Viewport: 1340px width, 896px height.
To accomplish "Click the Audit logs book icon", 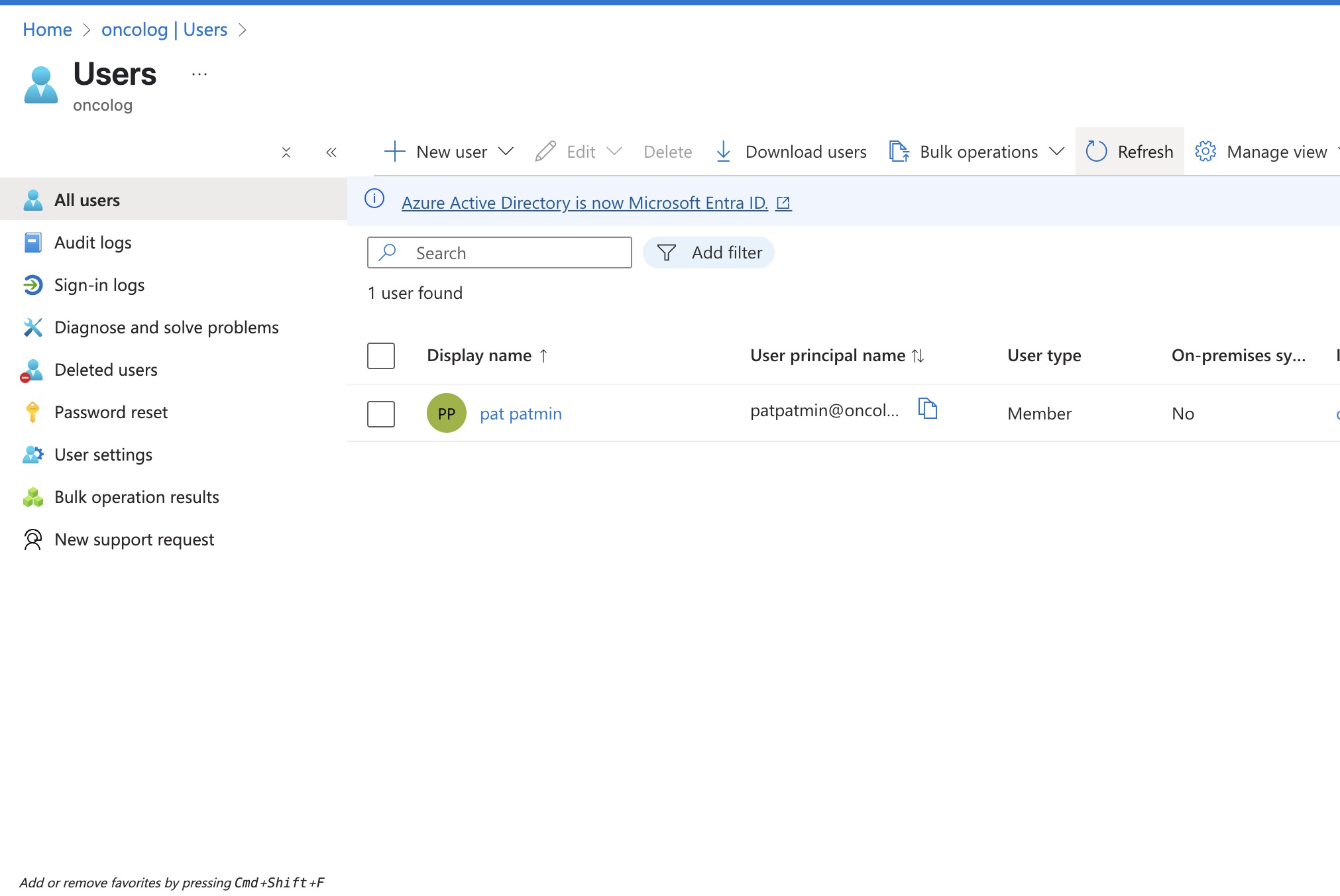I will (x=32, y=243).
